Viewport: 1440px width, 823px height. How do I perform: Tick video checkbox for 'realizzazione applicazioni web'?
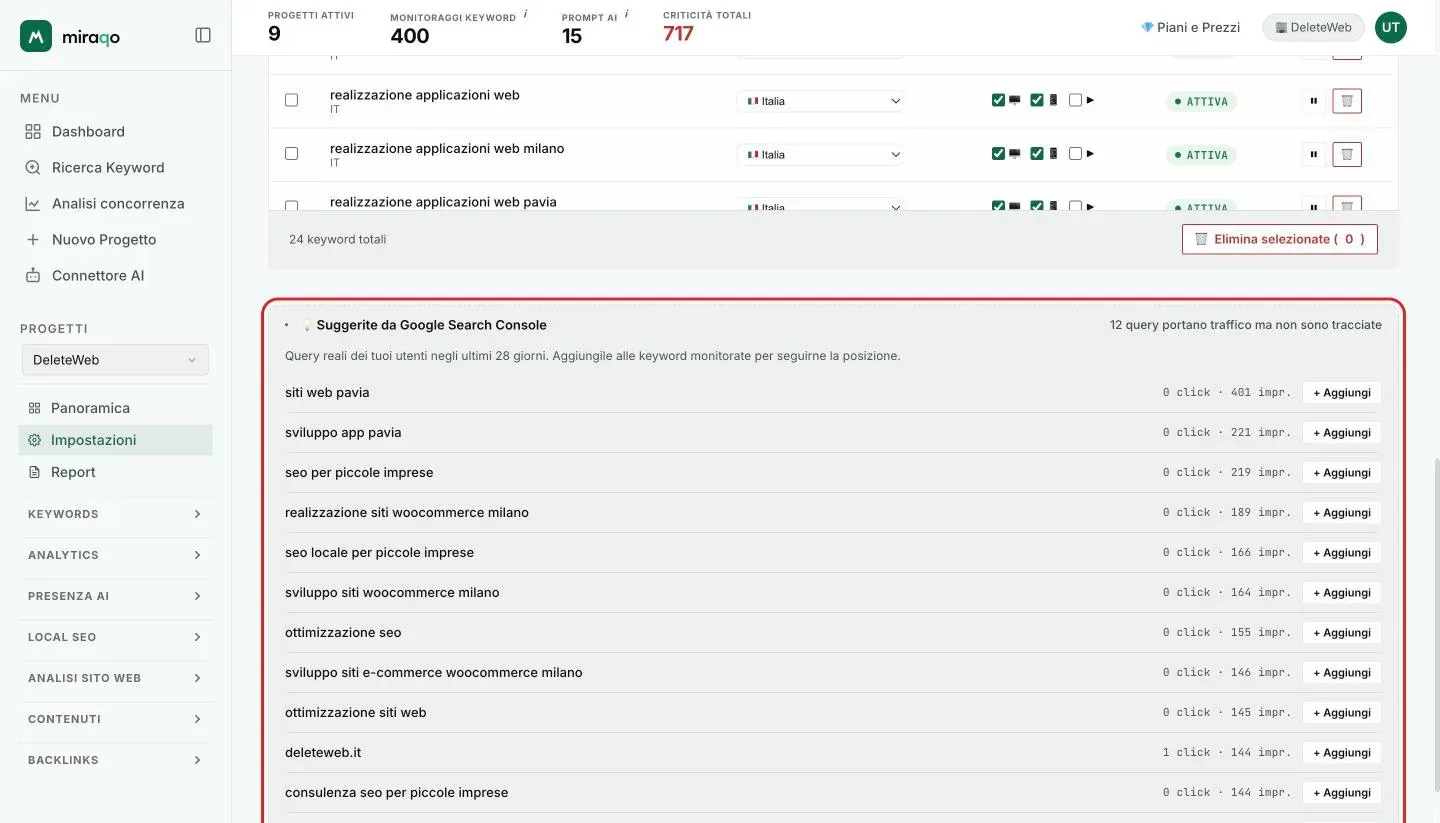pos(1075,100)
